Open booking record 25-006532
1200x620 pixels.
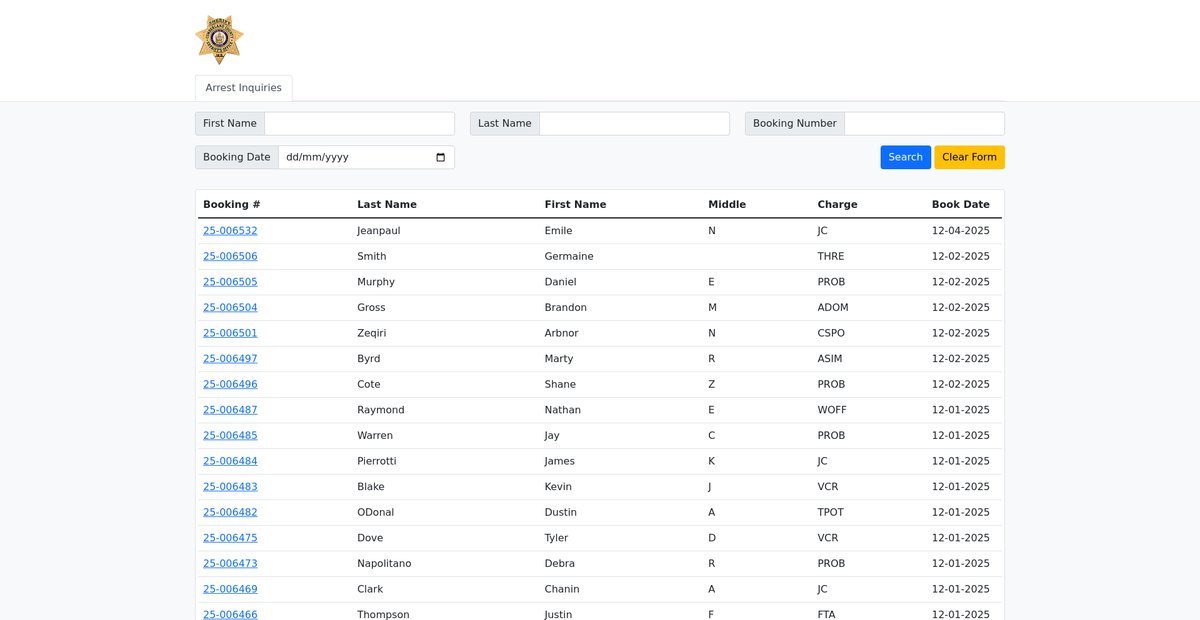pos(230,231)
